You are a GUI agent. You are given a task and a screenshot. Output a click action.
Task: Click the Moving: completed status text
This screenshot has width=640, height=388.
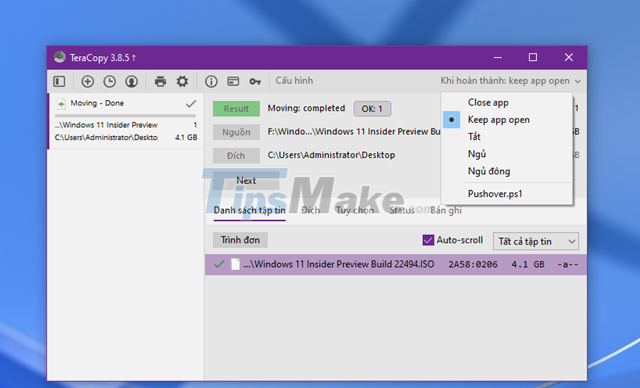(x=307, y=108)
